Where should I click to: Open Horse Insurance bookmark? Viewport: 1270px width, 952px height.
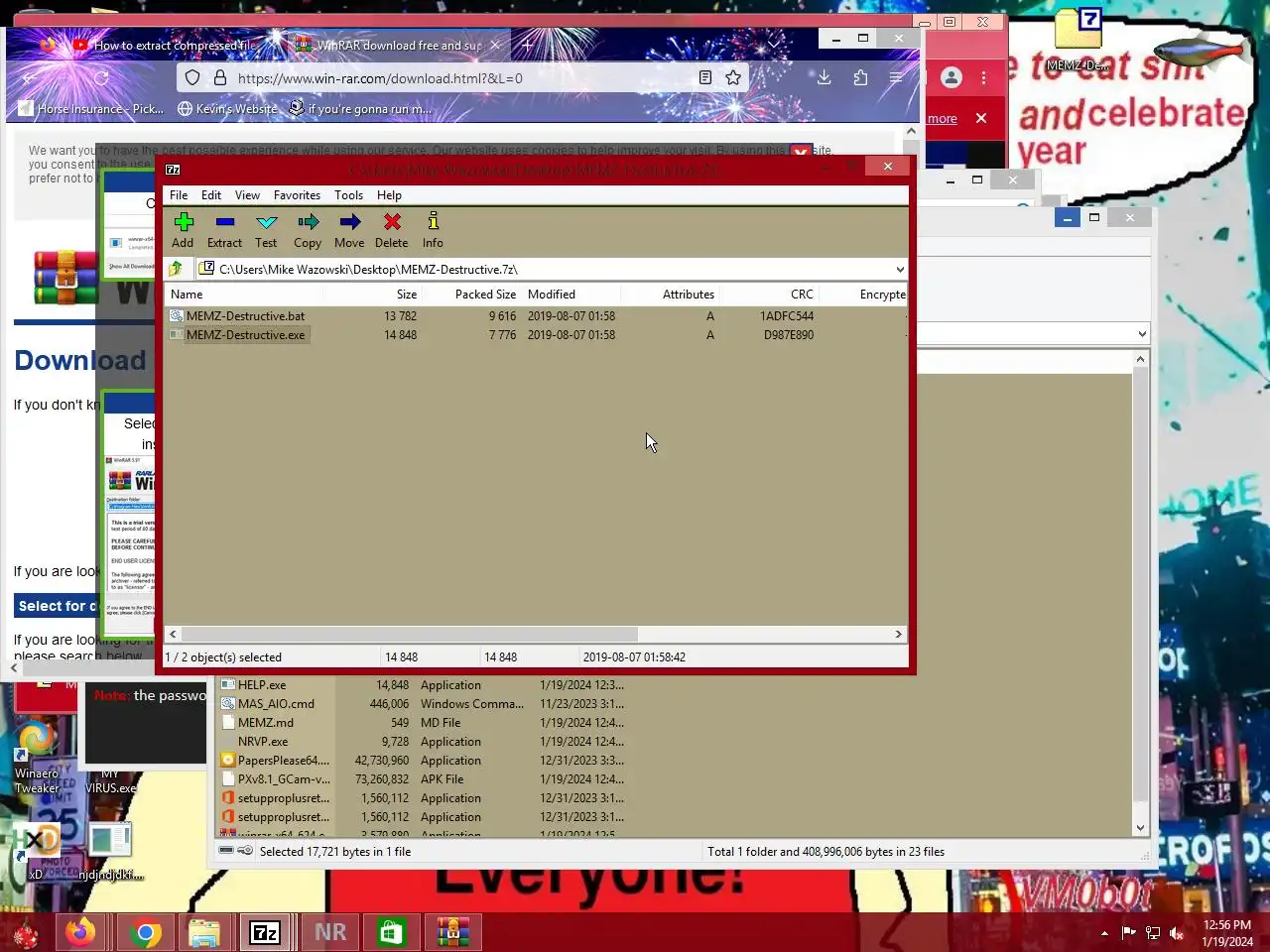coord(91,109)
